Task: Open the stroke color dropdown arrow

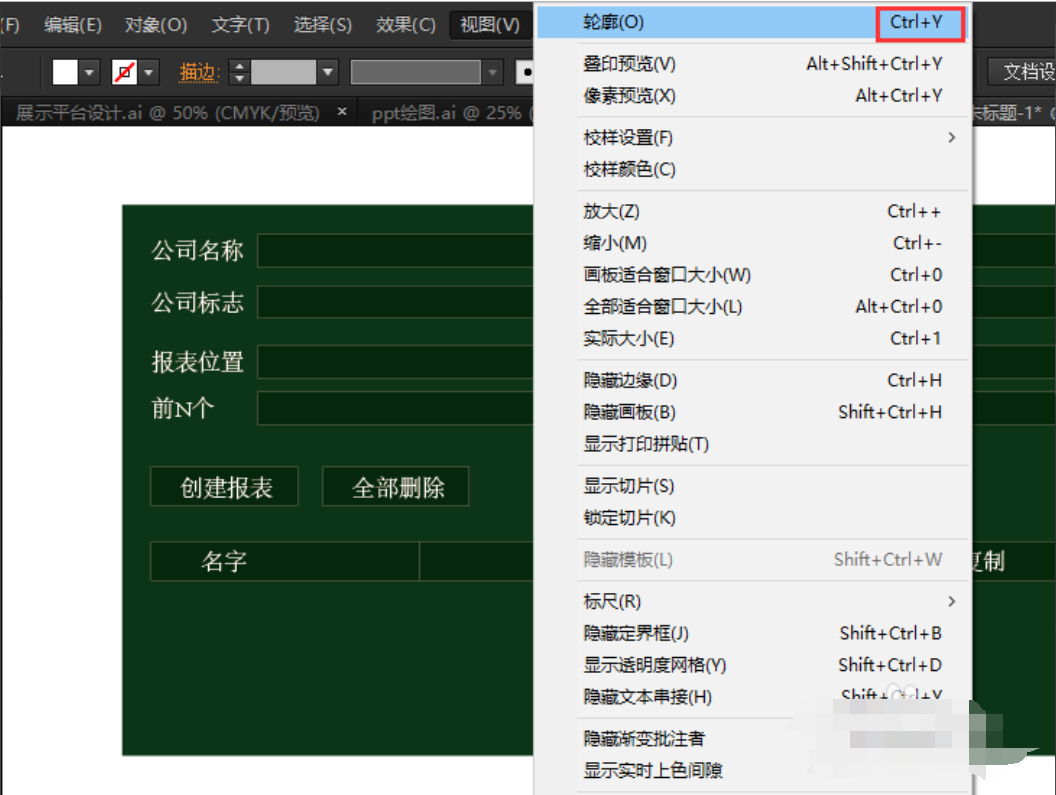Action: tap(149, 71)
